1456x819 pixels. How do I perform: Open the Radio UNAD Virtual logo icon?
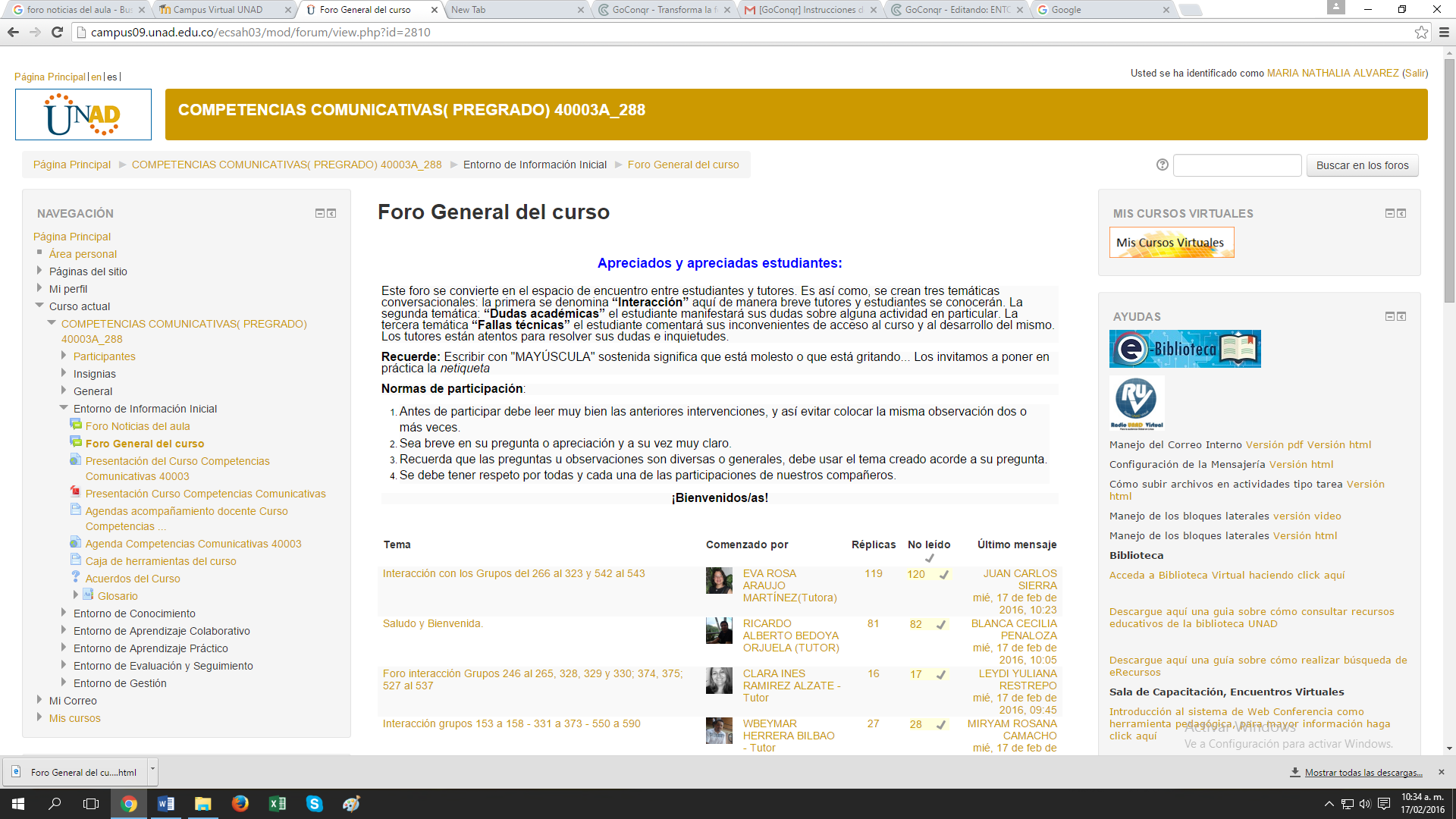click(x=1136, y=403)
